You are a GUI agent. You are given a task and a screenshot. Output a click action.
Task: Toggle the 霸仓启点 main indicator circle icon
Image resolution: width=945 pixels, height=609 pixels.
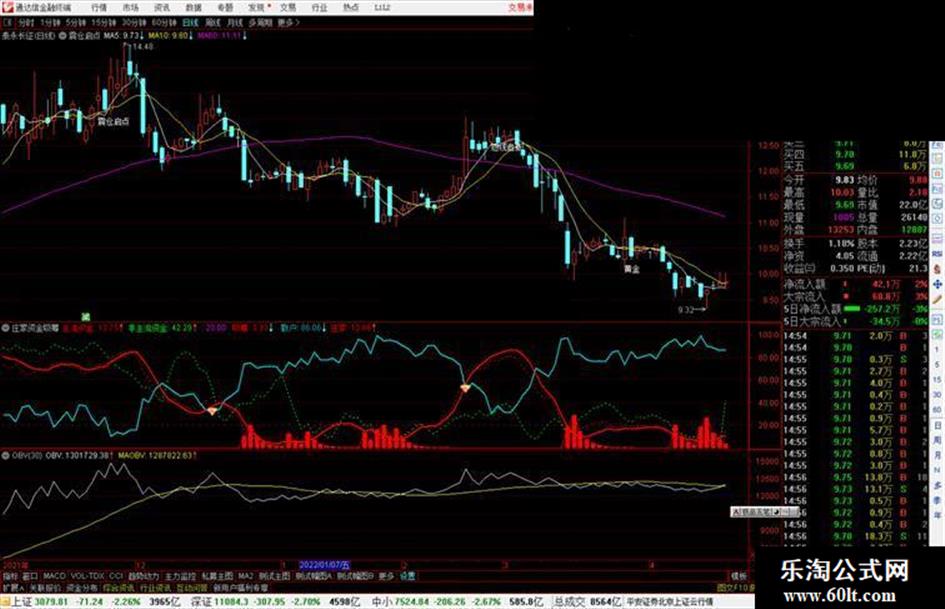tap(63, 36)
